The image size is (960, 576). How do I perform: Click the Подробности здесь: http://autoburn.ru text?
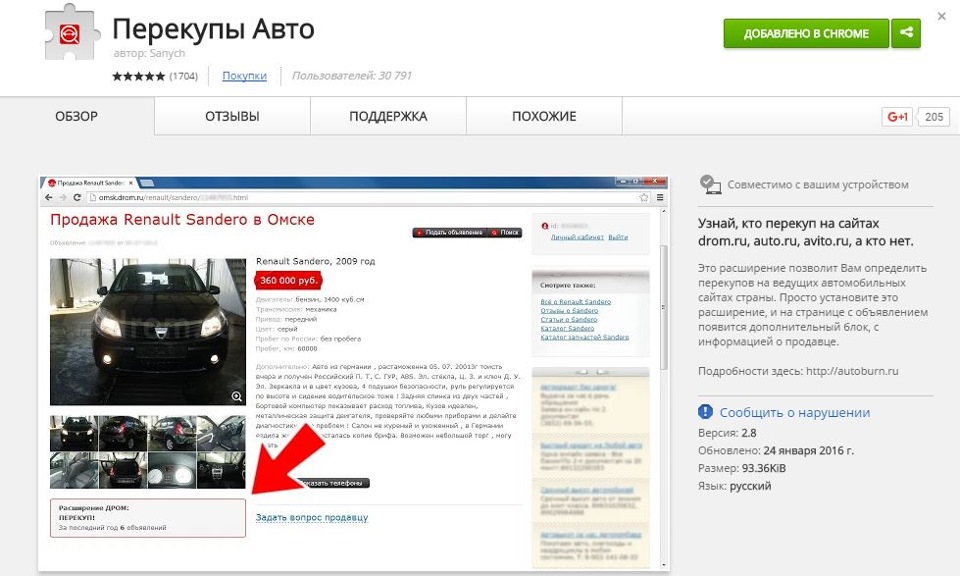798,371
